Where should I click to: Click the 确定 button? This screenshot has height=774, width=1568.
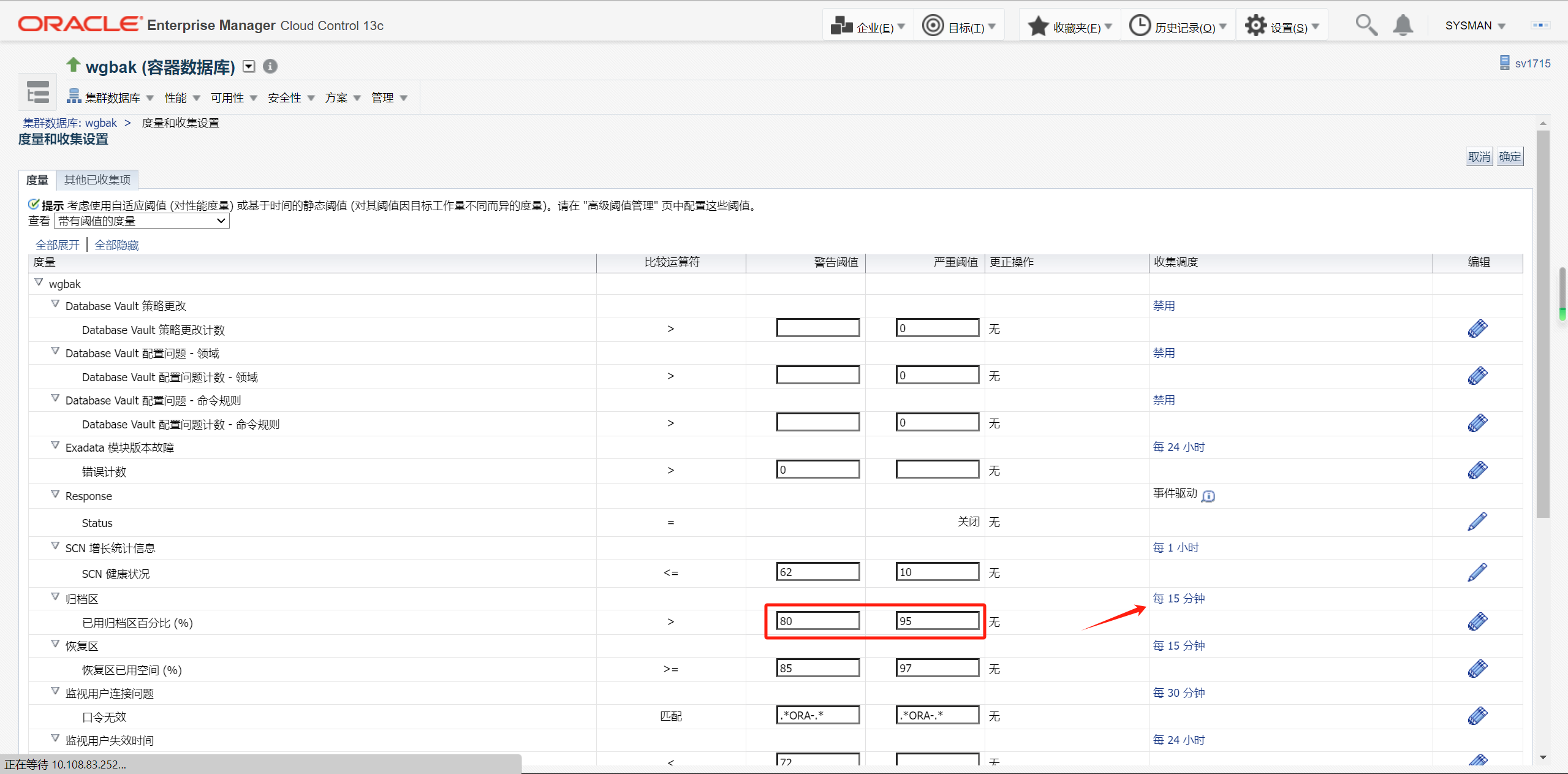pos(1509,157)
